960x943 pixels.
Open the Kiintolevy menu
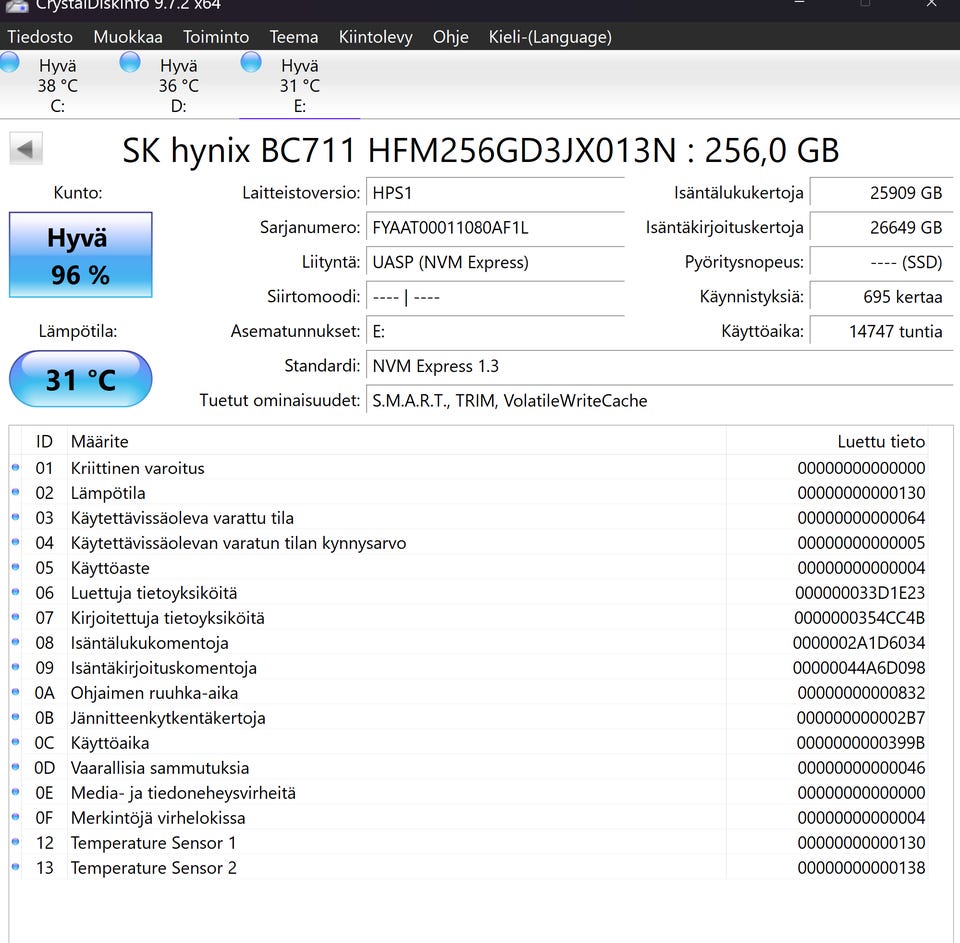coord(375,37)
